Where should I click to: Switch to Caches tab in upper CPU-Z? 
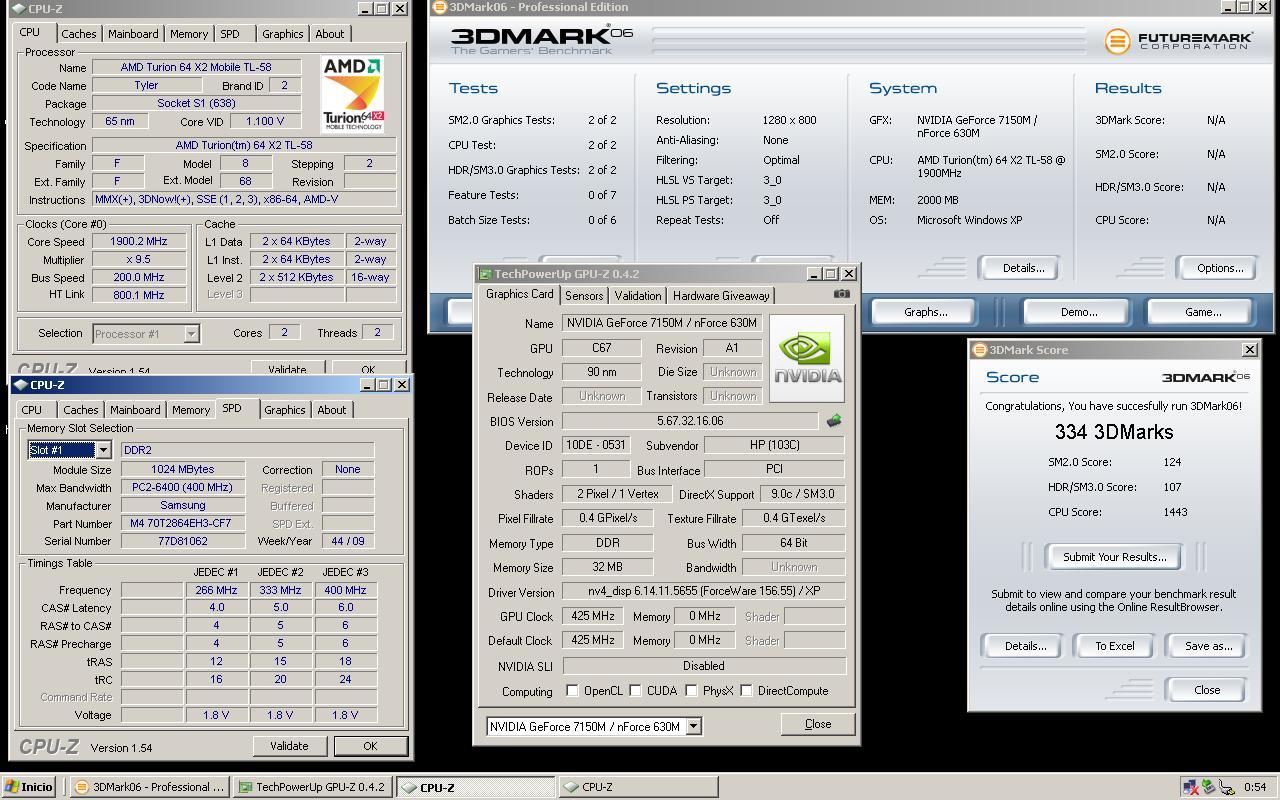(x=78, y=34)
